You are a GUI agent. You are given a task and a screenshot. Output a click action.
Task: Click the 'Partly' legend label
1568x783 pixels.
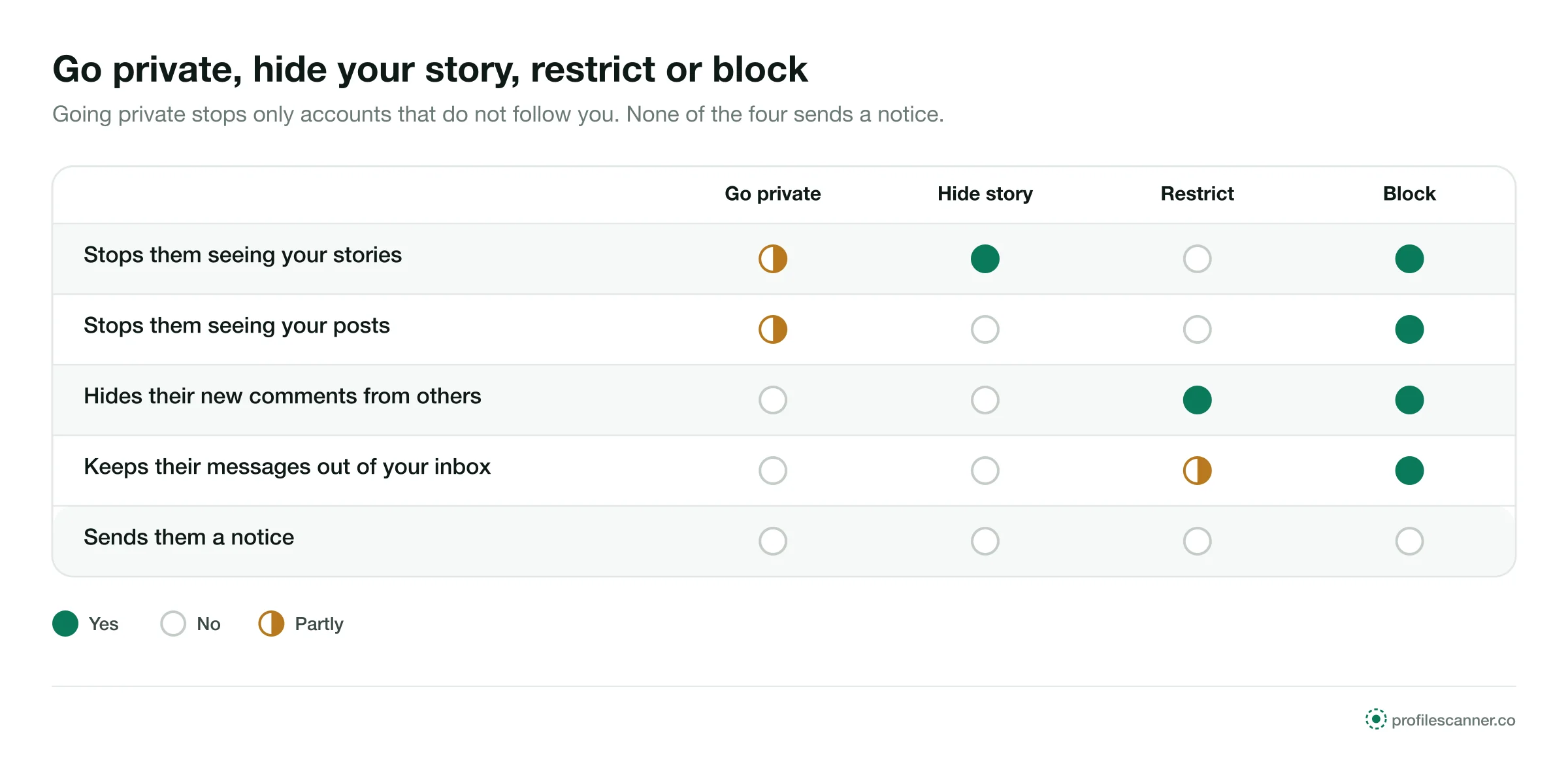pyautogui.click(x=319, y=624)
